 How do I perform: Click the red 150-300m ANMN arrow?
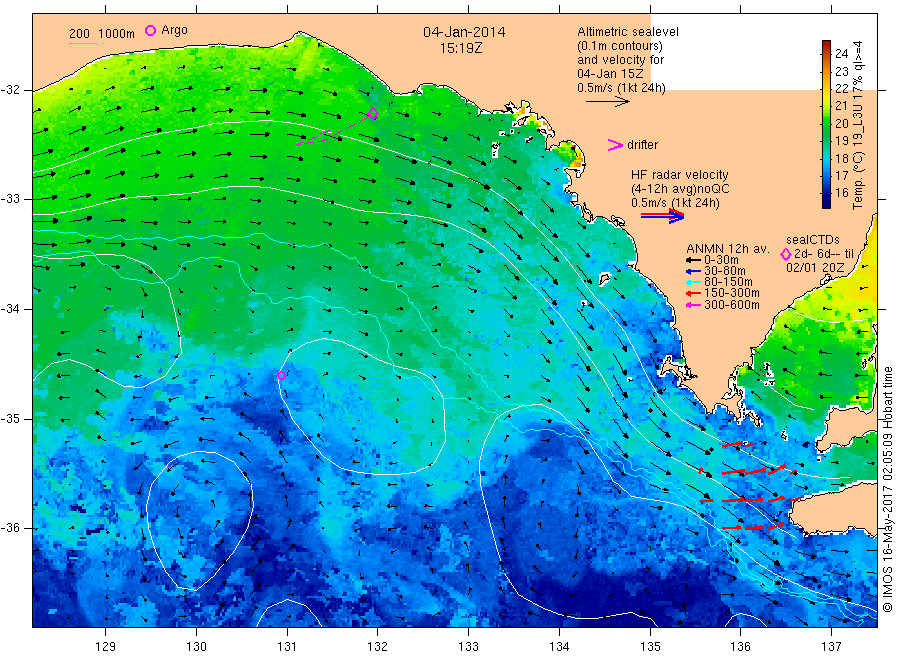tap(693, 293)
